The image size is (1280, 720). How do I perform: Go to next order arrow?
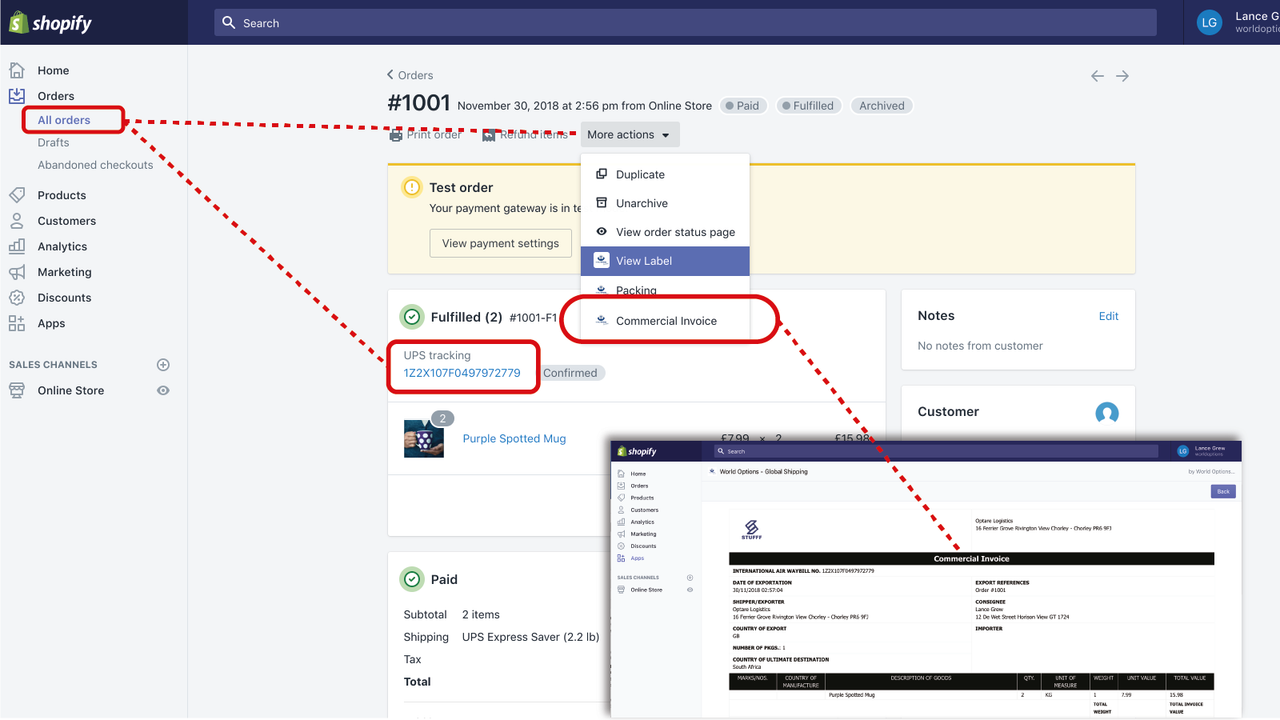click(x=1123, y=76)
